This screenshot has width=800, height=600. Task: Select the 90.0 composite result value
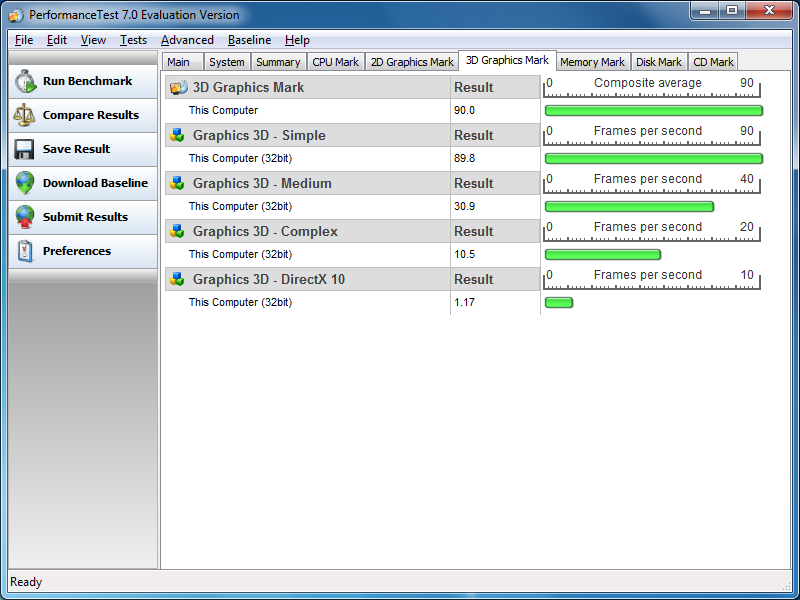[x=464, y=111]
